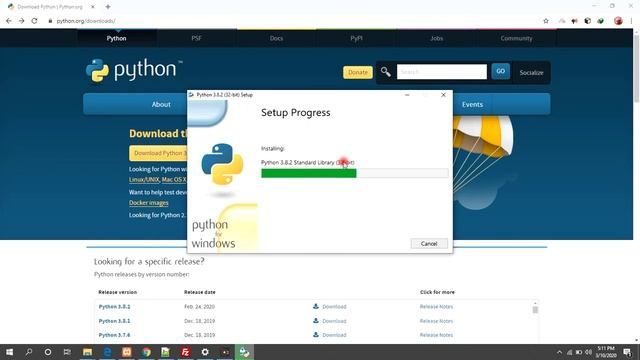Open the Docs top navigation tab
640x360 pixels.
[276, 38]
